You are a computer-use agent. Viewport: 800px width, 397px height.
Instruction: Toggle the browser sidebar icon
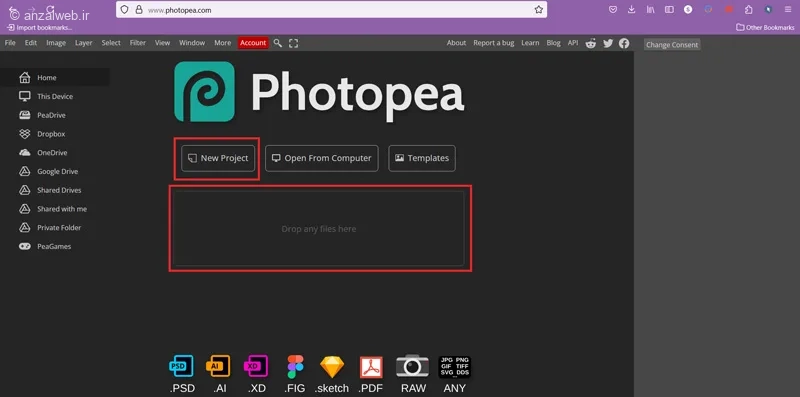(669, 10)
